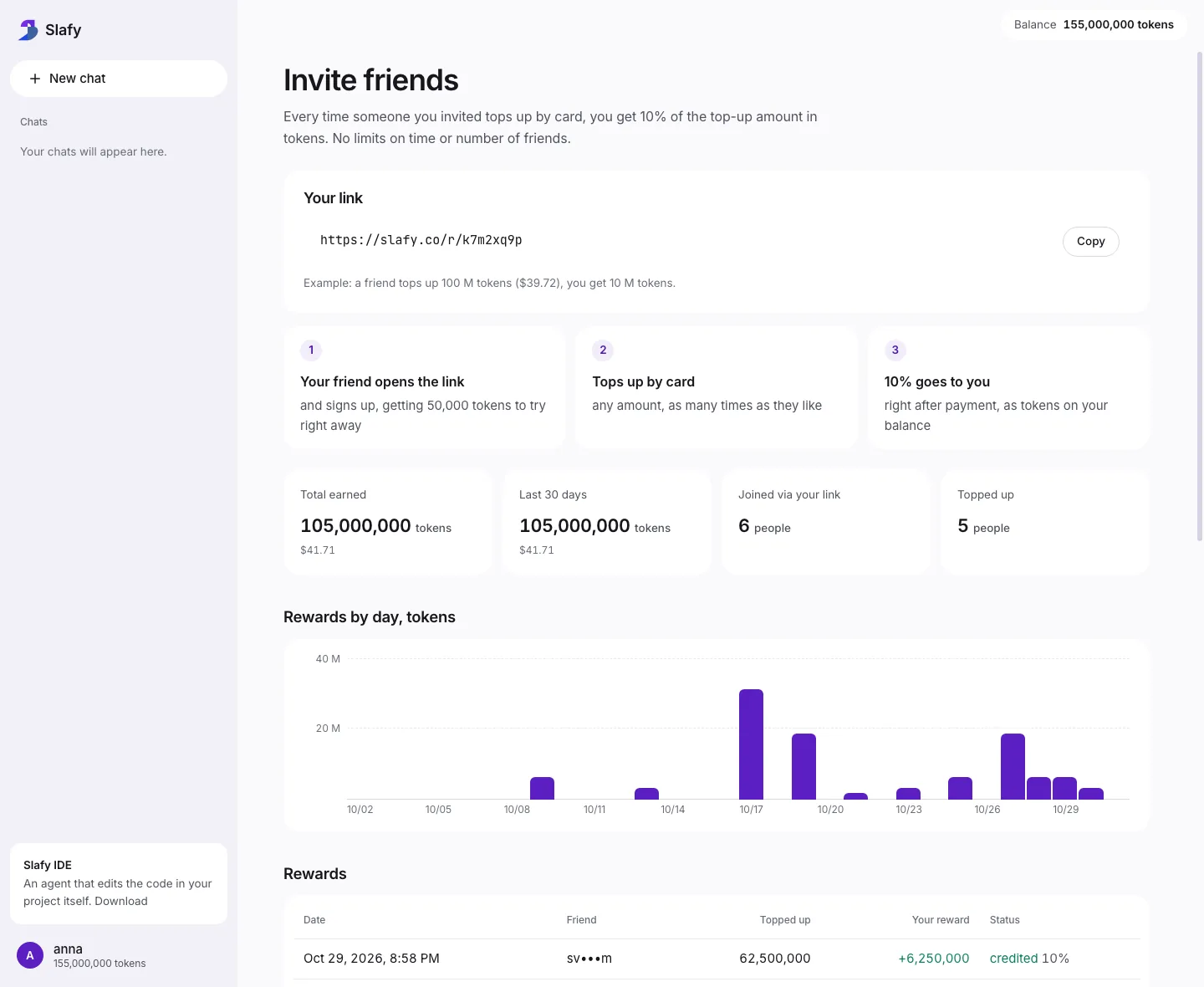1204x987 pixels.
Task: Click the "Invite friends" heading
Action: tap(371, 80)
